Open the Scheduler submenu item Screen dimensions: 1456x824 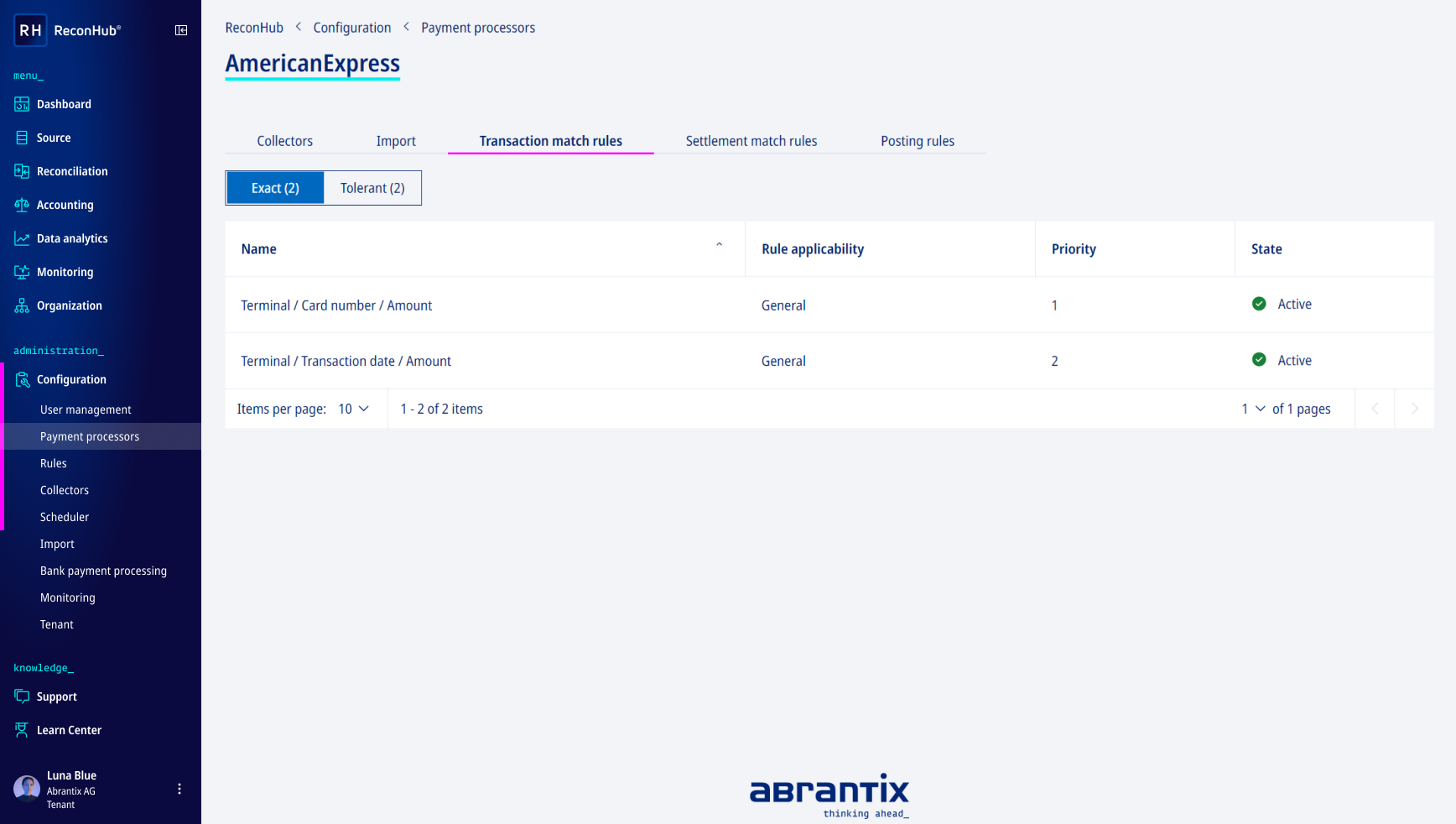(x=65, y=517)
